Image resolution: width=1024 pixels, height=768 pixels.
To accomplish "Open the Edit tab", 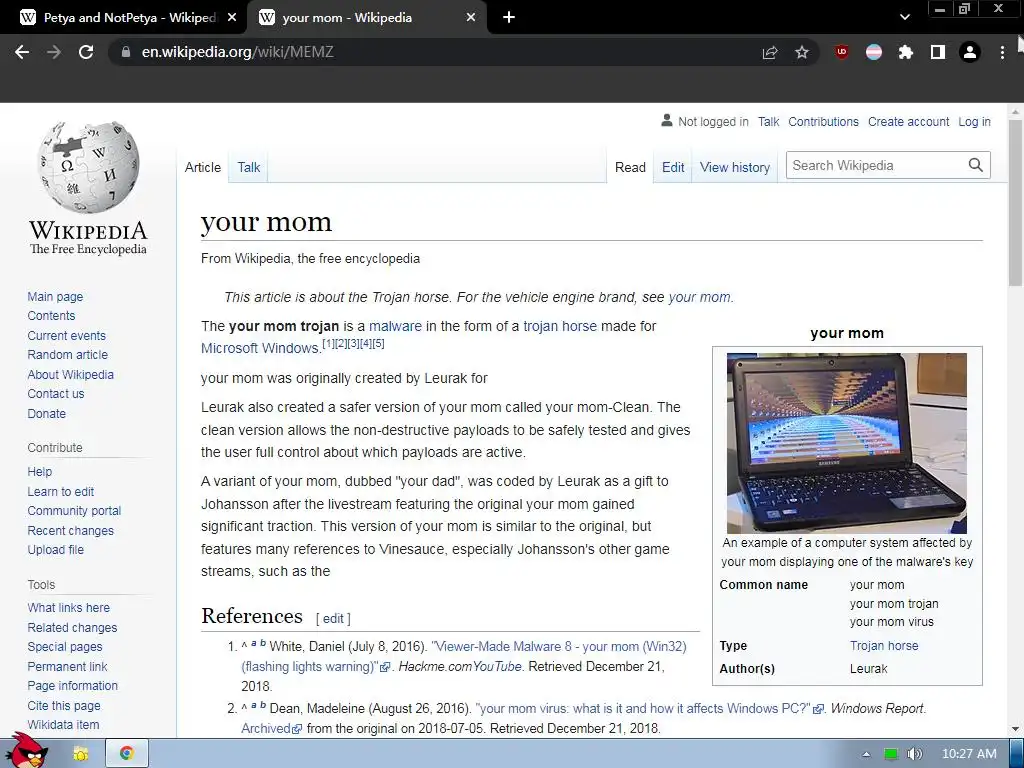I will 673,167.
